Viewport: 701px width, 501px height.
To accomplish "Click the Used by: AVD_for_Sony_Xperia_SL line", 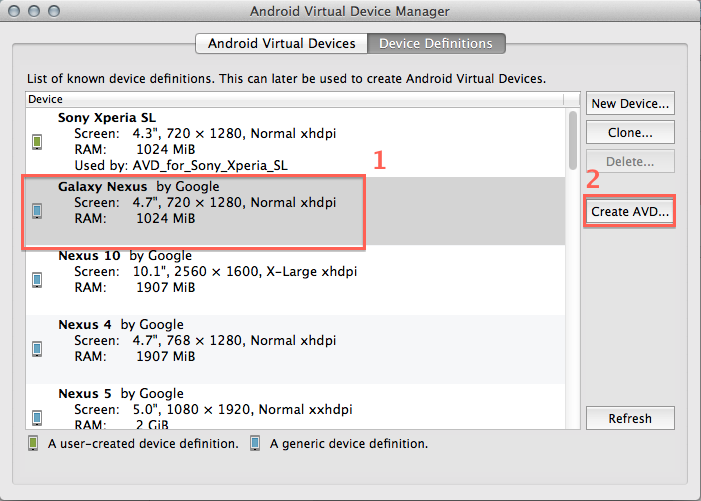I will point(181,165).
